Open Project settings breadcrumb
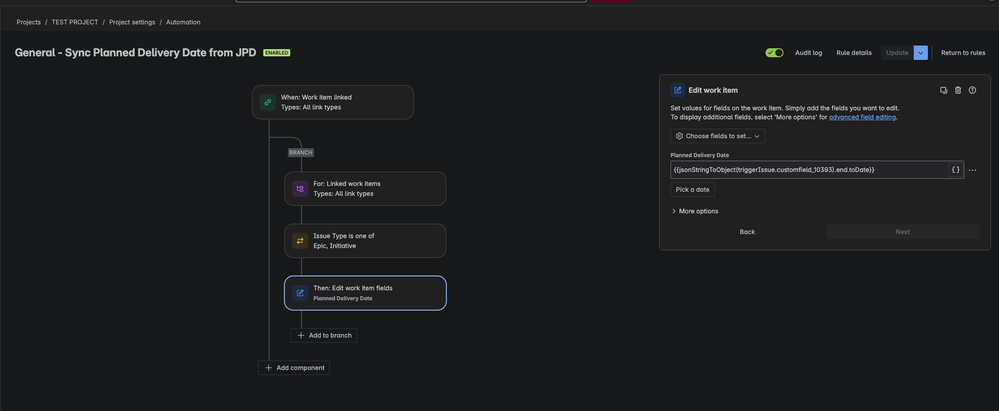This screenshot has width=999, height=411. [132, 22]
